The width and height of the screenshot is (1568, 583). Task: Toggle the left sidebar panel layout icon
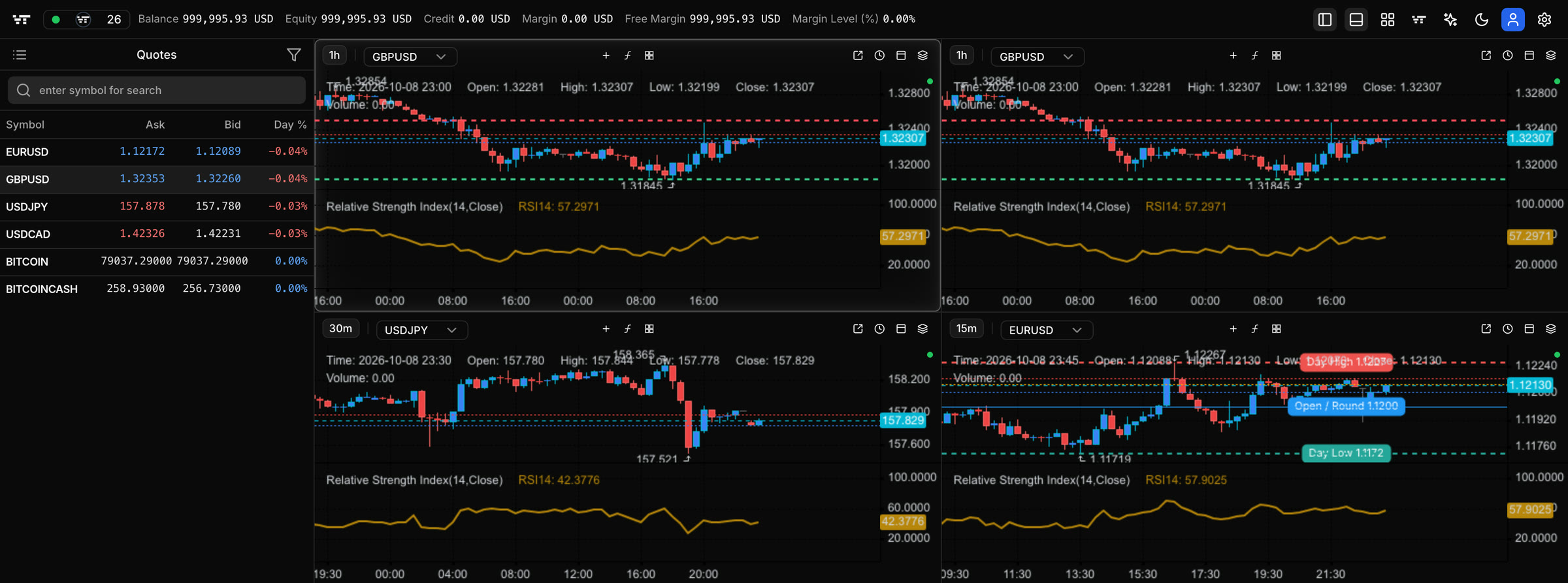click(1324, 20)
